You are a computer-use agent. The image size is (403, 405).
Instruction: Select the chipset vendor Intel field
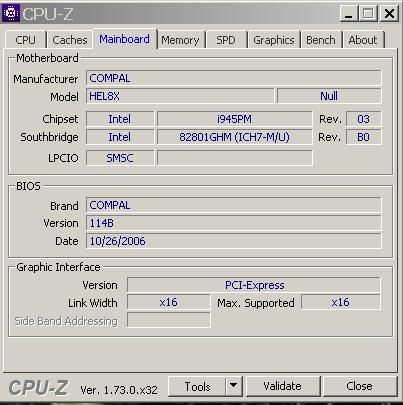coord(120,119)
